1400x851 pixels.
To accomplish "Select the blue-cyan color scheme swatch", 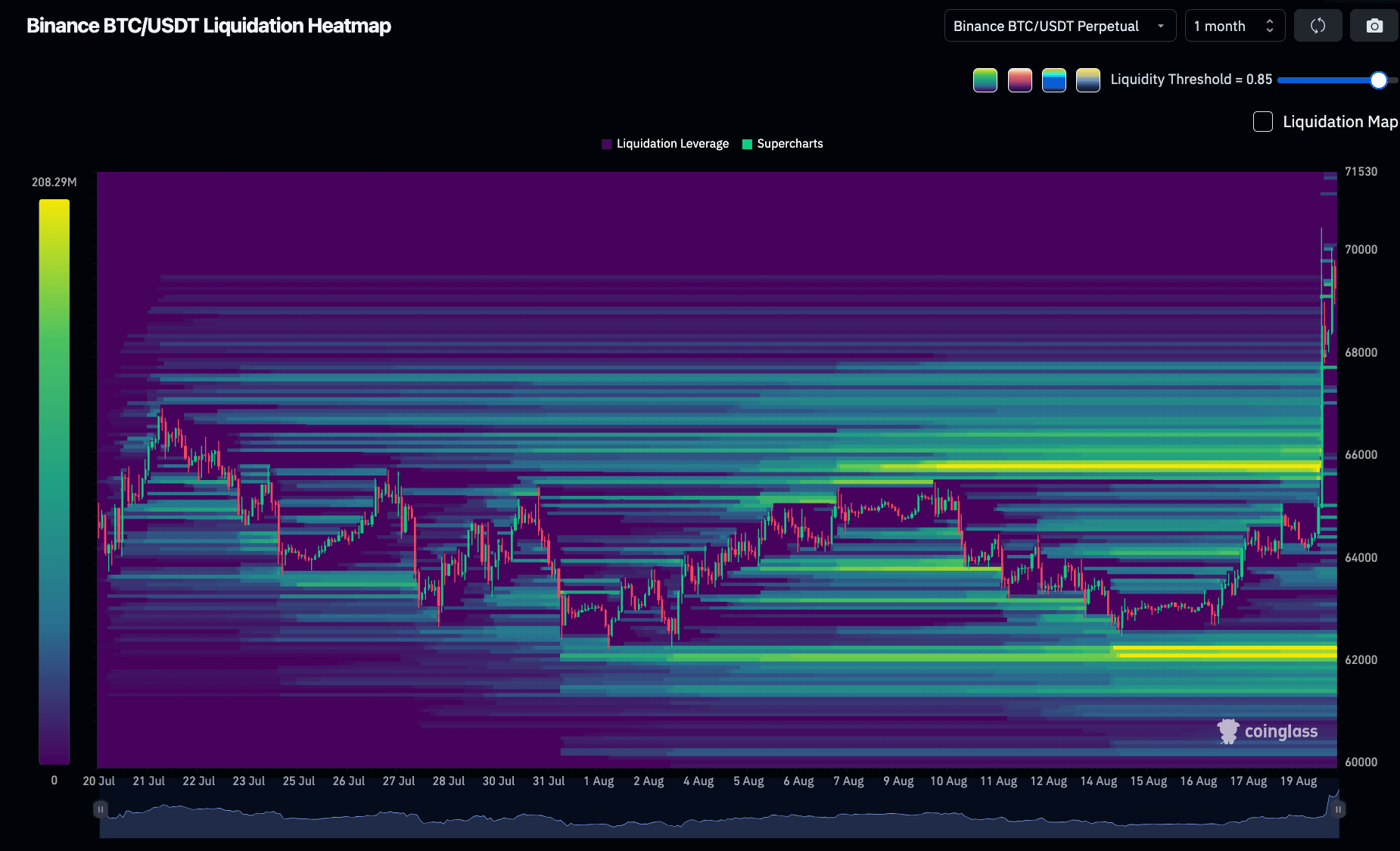I will [1054, 79].
